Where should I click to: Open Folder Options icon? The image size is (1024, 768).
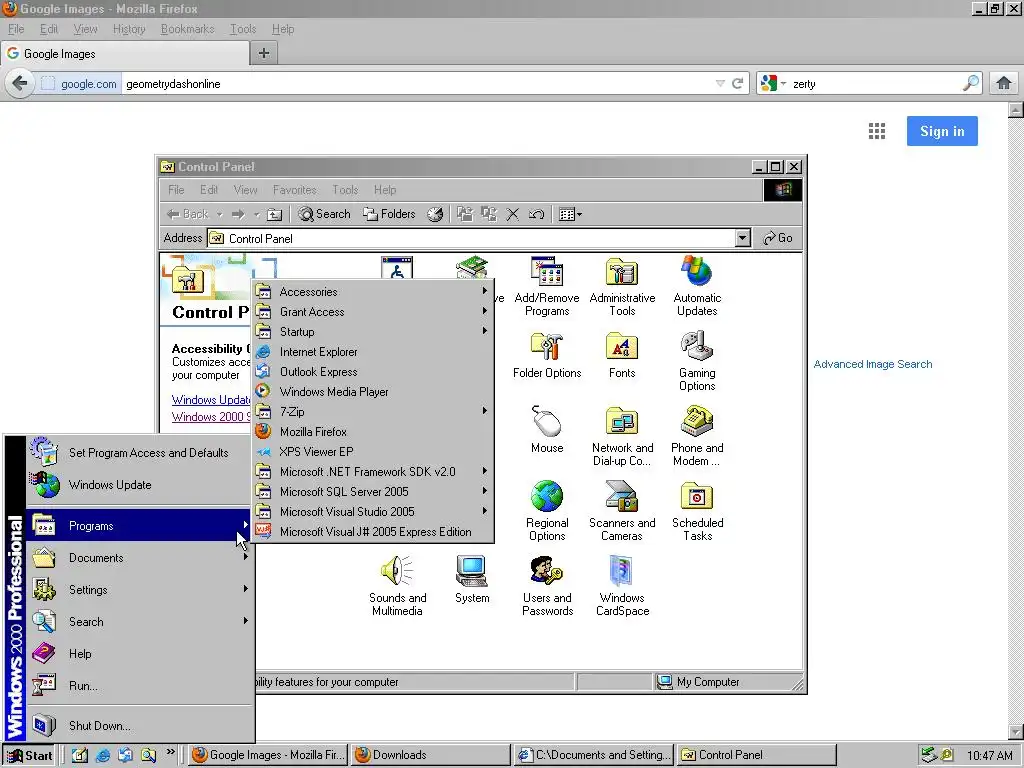547,356
